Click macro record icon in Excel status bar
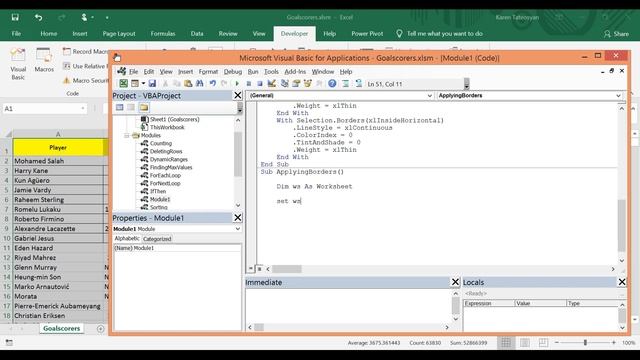Image resolution: width=640 pixels, height=360 pixels. tap(9, 342)
